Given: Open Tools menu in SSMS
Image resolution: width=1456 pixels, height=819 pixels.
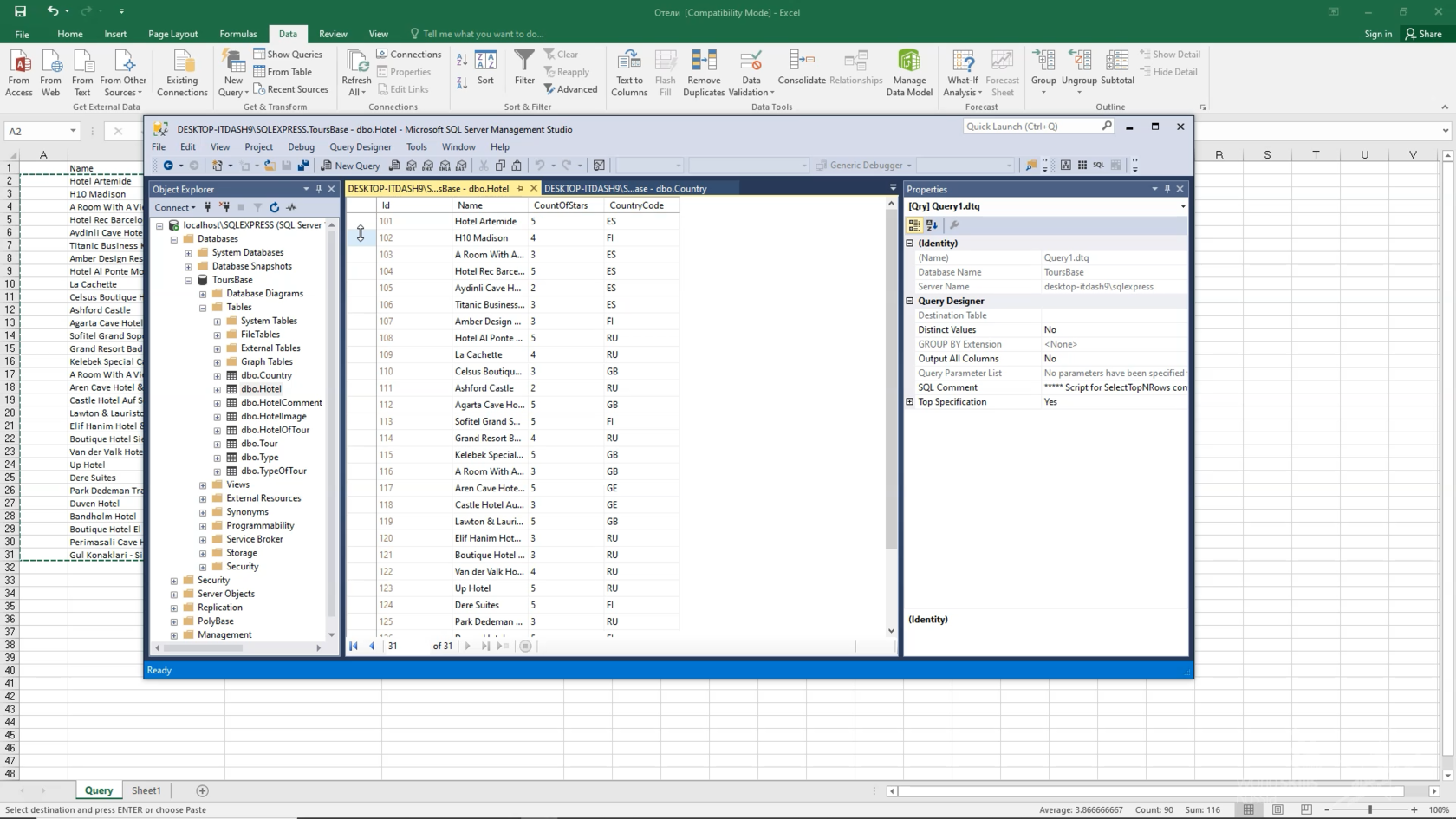Looking at the screenshot, I should pos(416,147).
